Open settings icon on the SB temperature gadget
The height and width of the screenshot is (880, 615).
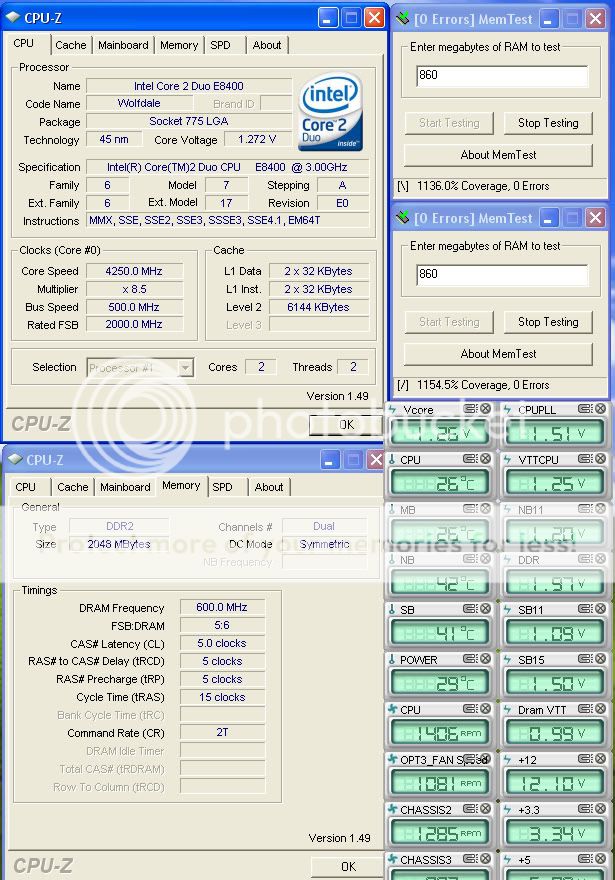pyautogui.click(x=470, y=608)
